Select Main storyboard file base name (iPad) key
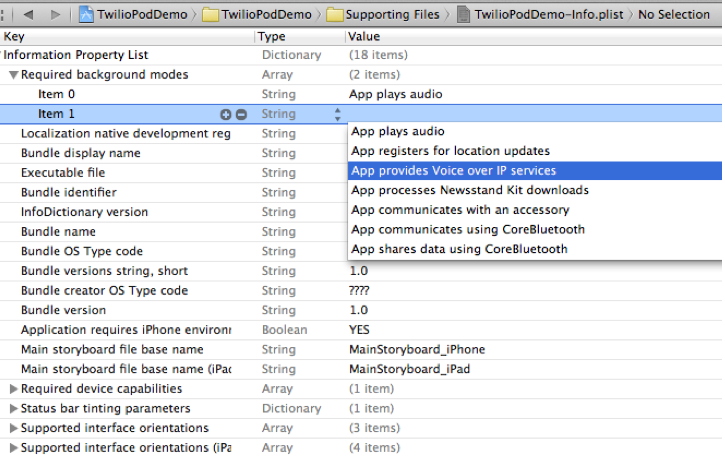 pos(126,369)
